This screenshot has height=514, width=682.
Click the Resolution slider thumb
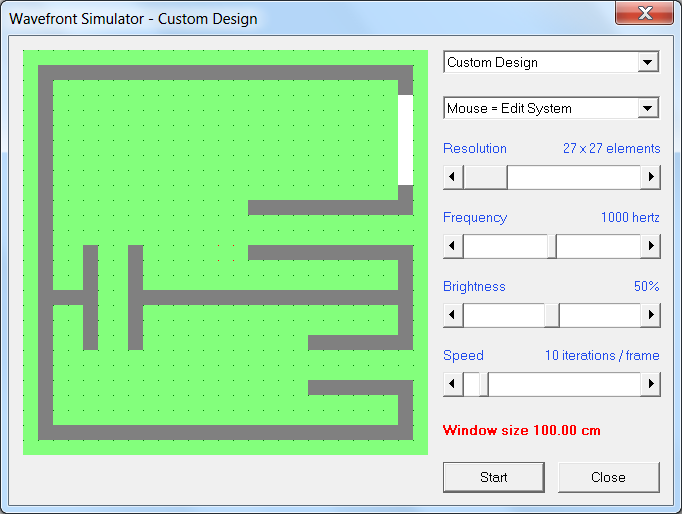485,177
